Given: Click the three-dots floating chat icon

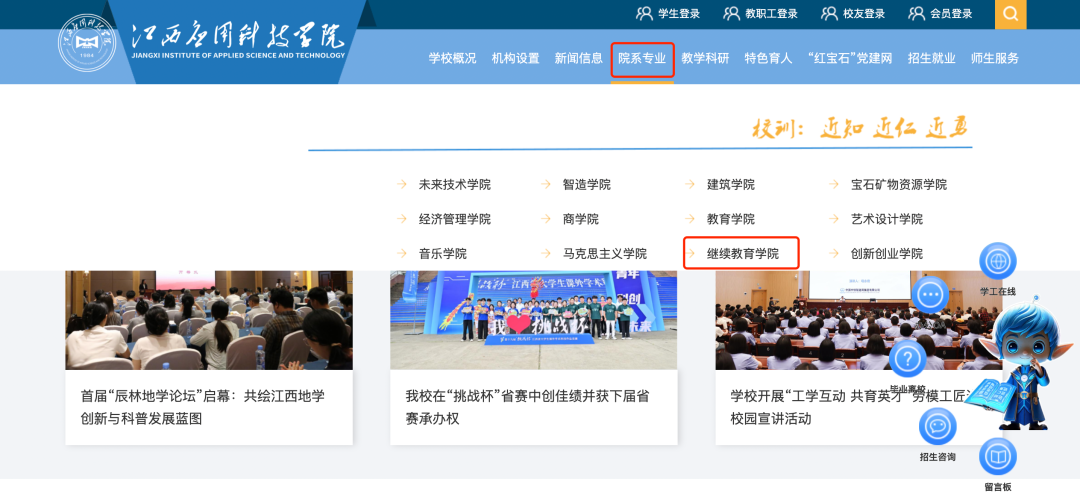Looking at the screenshot, I should tap(930, 295).
